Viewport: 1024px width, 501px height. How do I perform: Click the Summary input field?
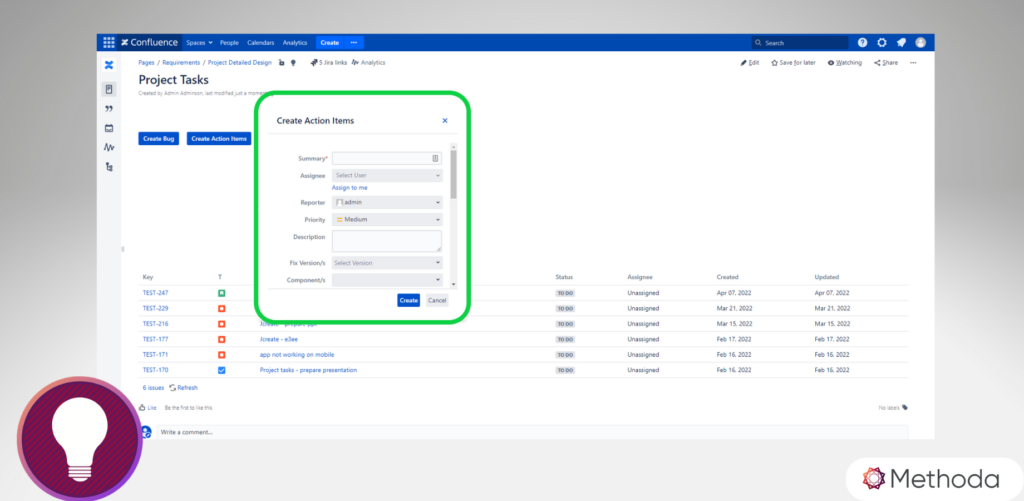[381, 158]
